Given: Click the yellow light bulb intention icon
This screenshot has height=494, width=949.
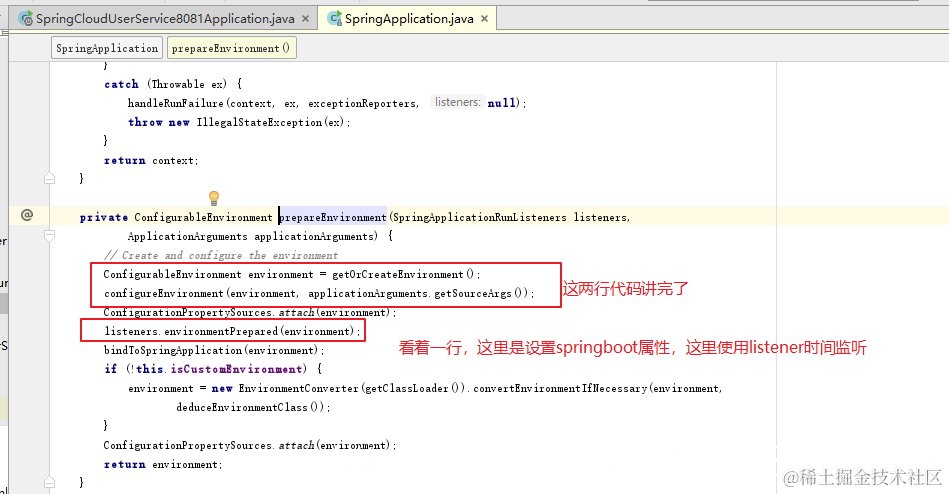Looking at the screenshot, I should (x=214, y=197).
